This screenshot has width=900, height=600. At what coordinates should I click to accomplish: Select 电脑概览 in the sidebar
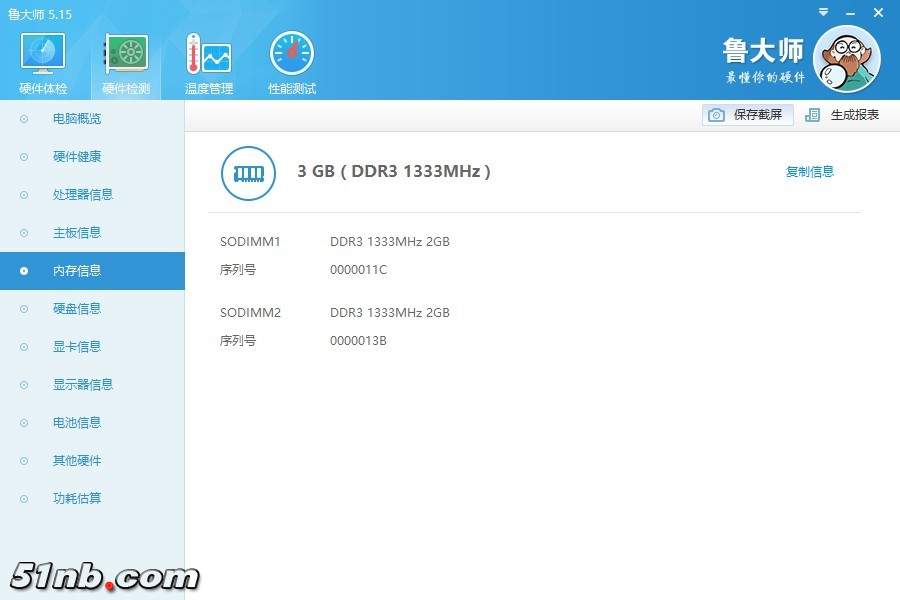click(77, 119)
